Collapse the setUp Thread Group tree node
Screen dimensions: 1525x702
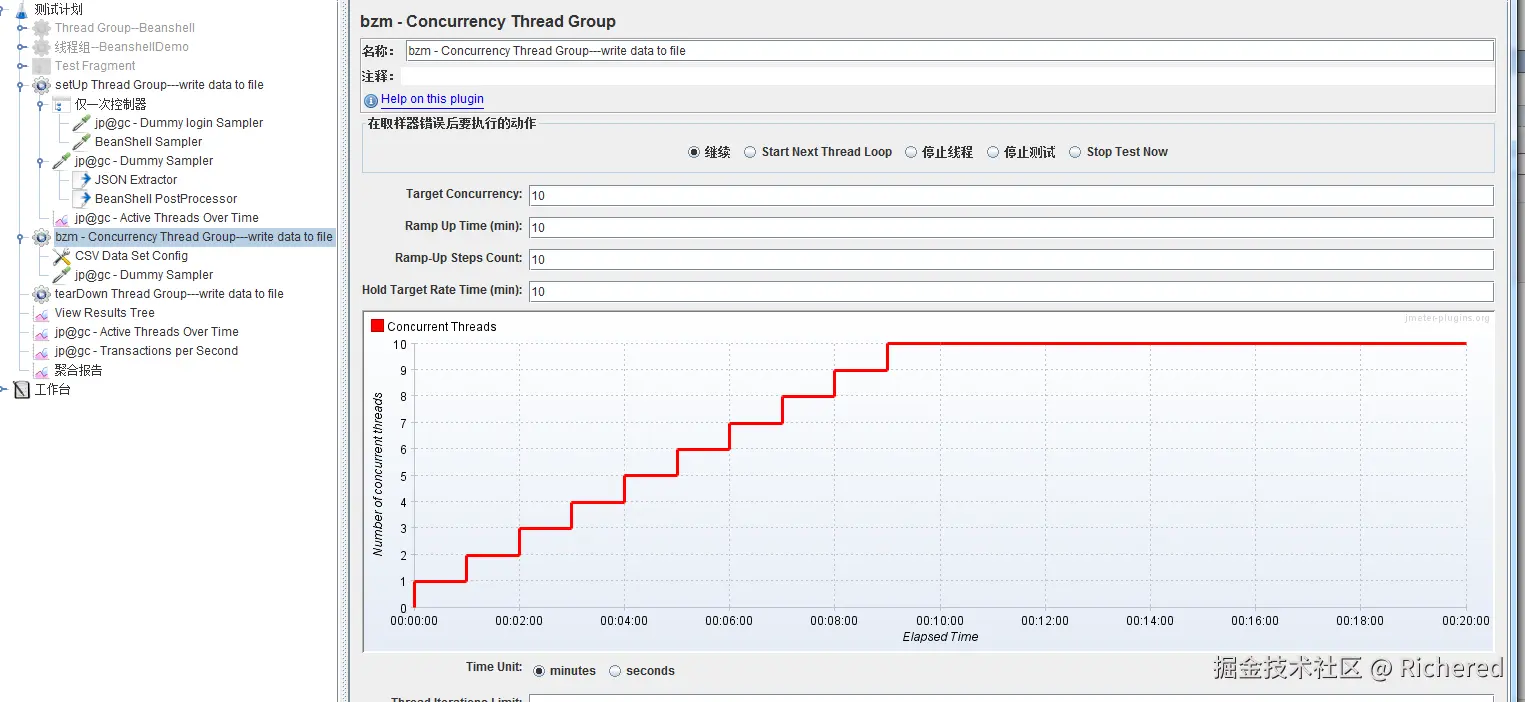(x=20, y=85)
